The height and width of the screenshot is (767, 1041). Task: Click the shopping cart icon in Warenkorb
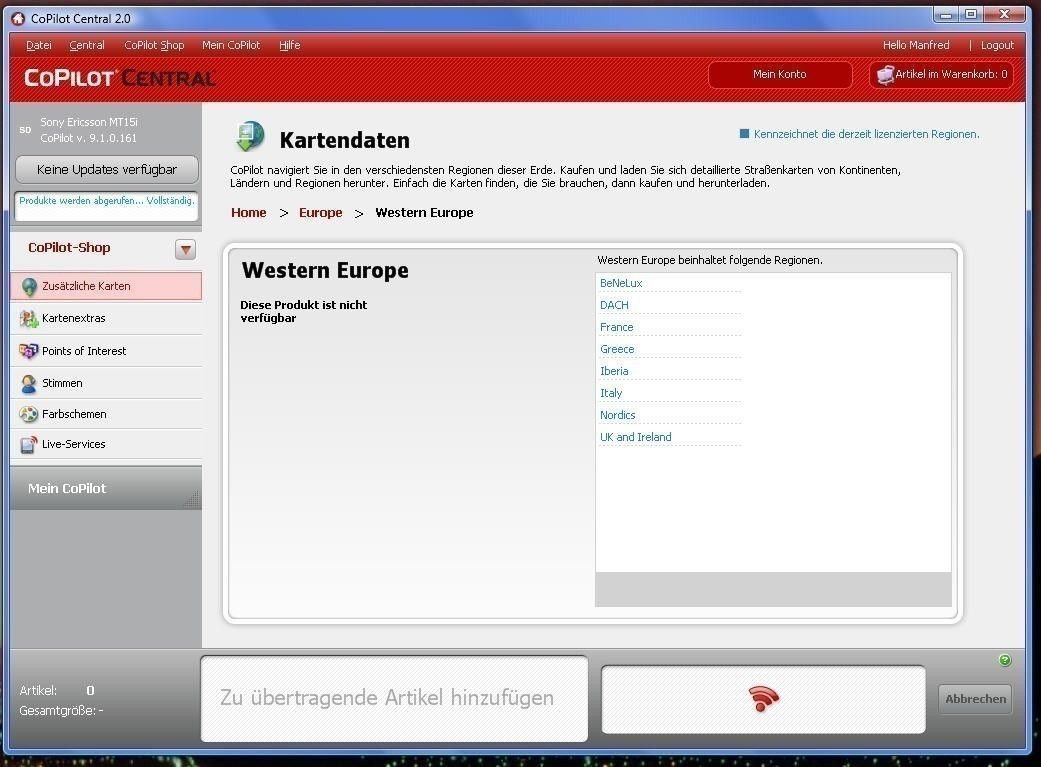click(885, 75)
